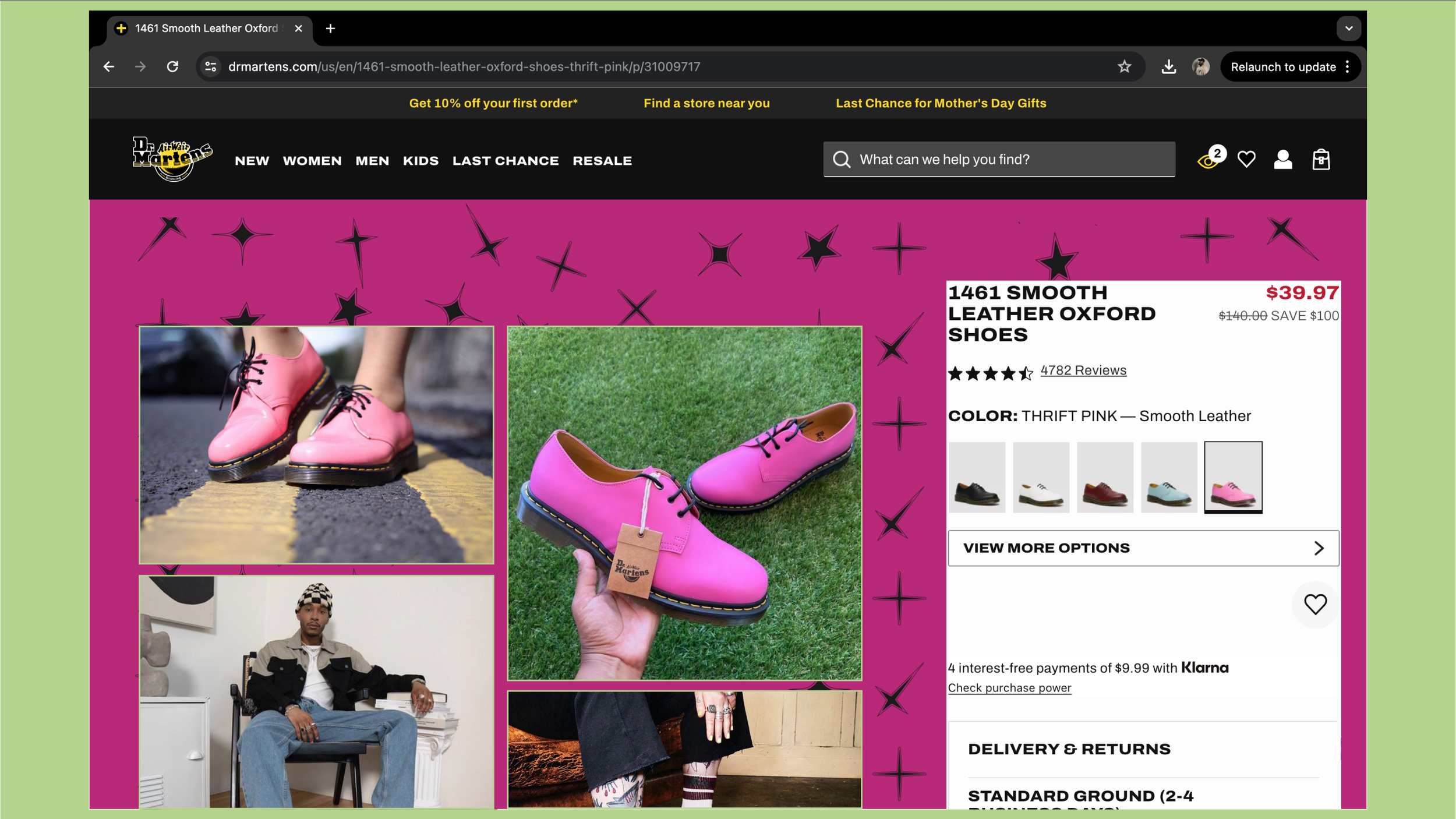Click Check purchase power link

pos(1009,688)
